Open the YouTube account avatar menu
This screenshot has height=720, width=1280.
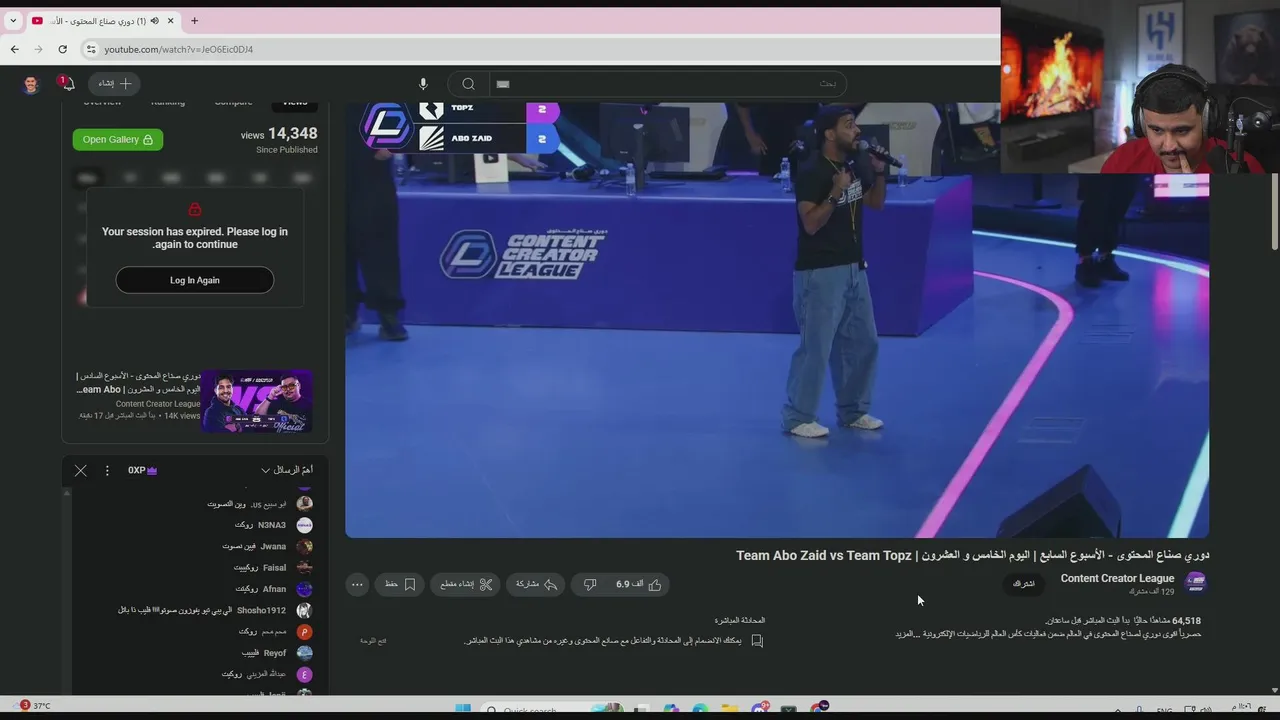[x=31, y=84]
